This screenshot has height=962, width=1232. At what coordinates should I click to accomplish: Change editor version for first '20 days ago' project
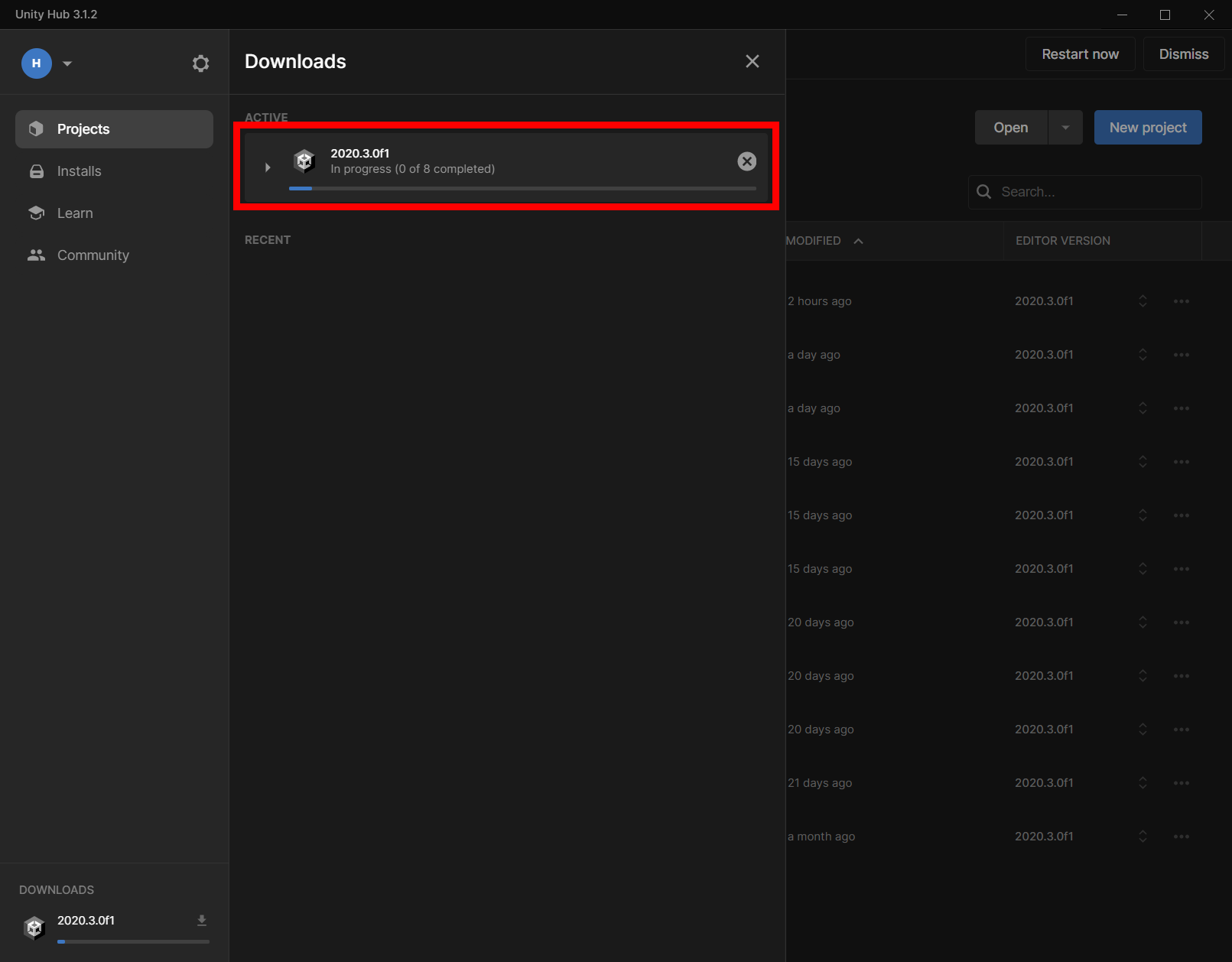click(x=1143, y=622)
